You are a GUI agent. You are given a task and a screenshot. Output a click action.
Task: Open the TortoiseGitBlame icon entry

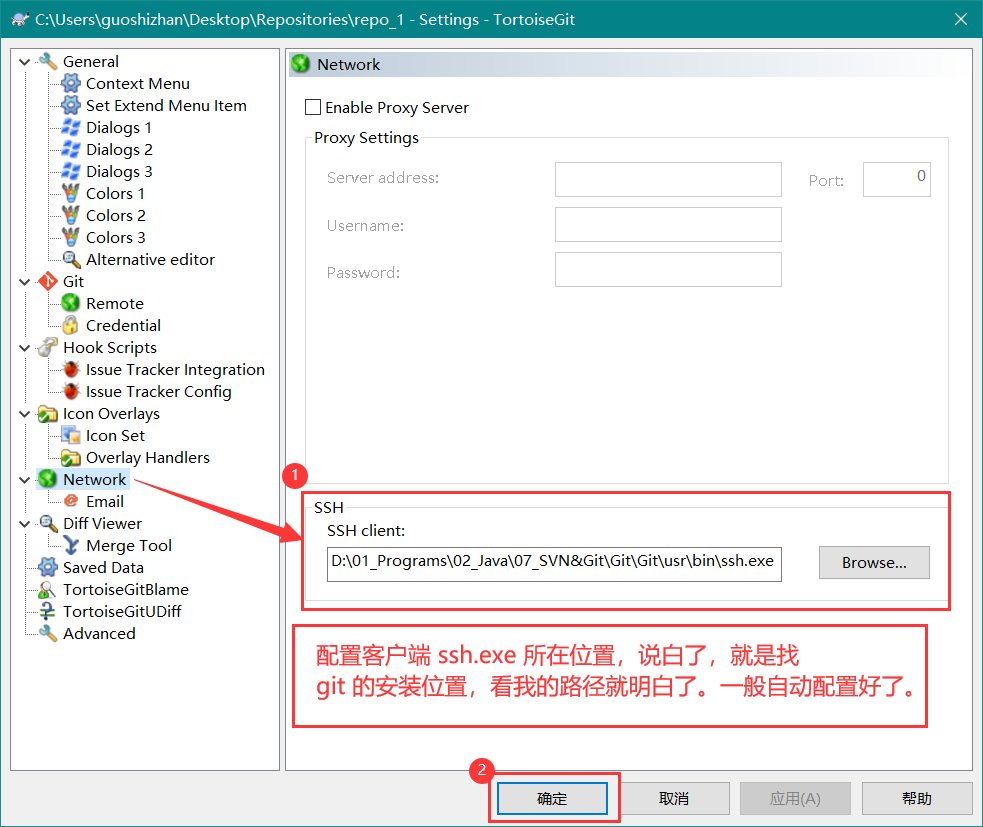coord(47,589)
